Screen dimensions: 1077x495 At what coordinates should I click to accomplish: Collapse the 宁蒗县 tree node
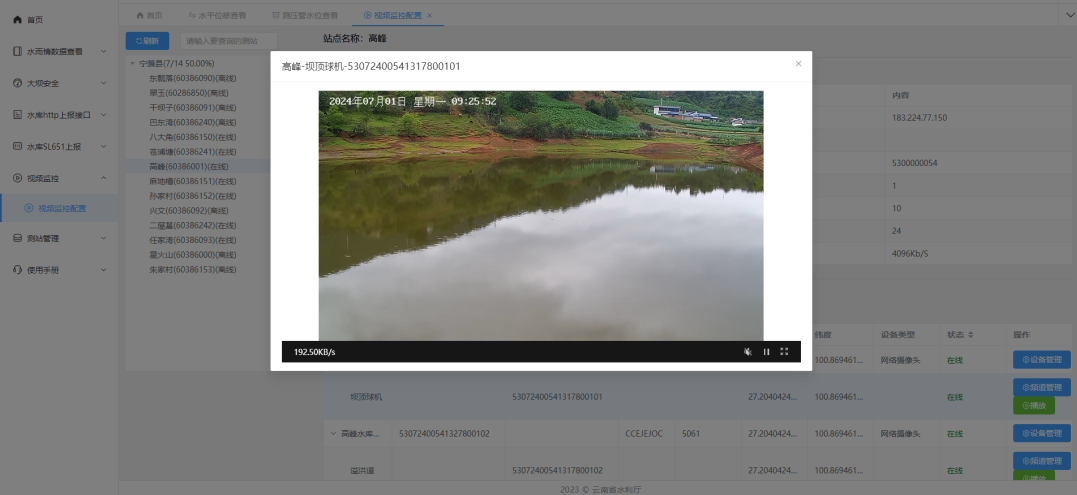(134, 64)
